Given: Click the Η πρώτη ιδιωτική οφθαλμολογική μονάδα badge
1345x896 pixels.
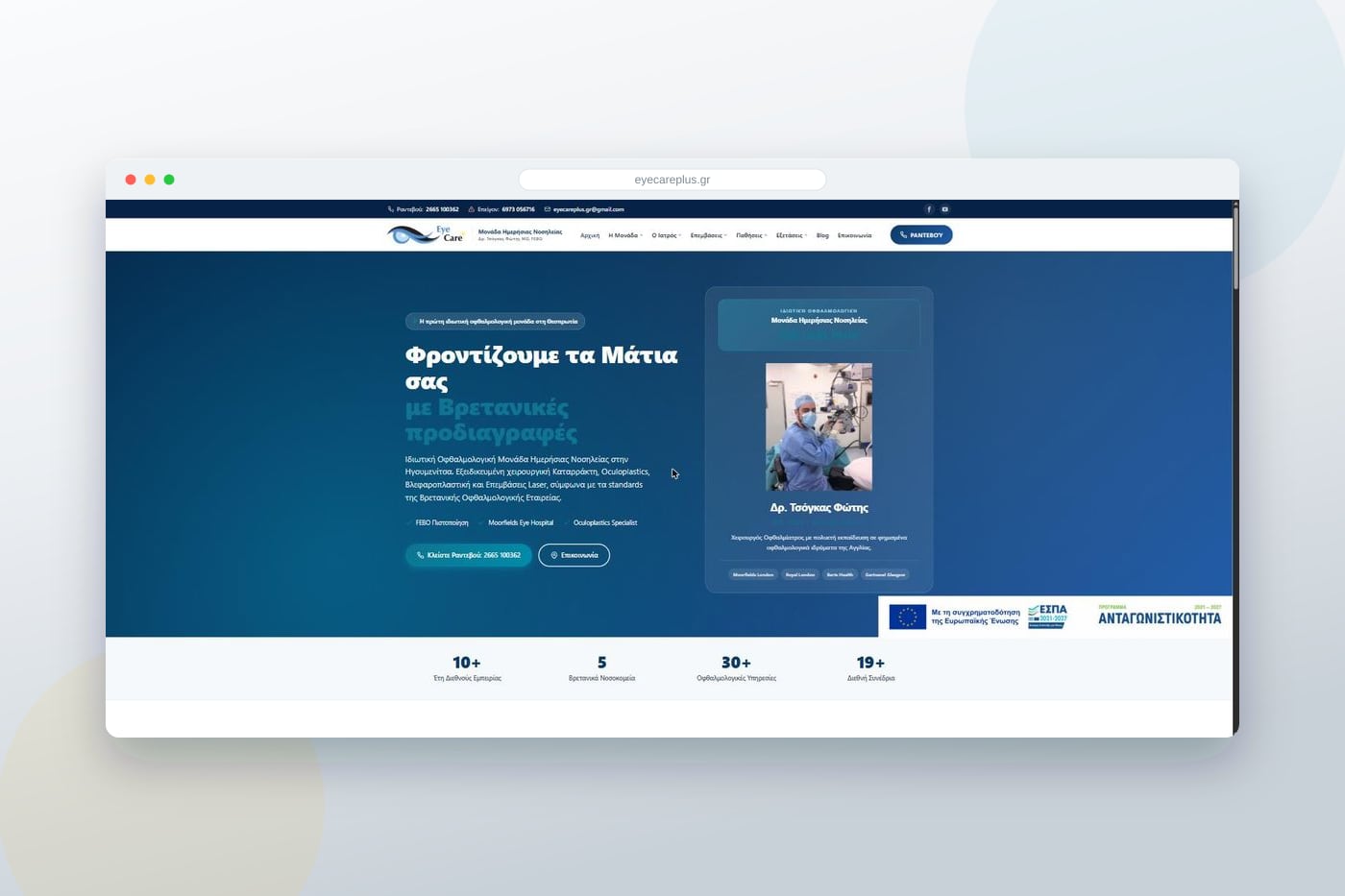Looking at the screenshot, I should pyautogui.click(x=495, y=321).
